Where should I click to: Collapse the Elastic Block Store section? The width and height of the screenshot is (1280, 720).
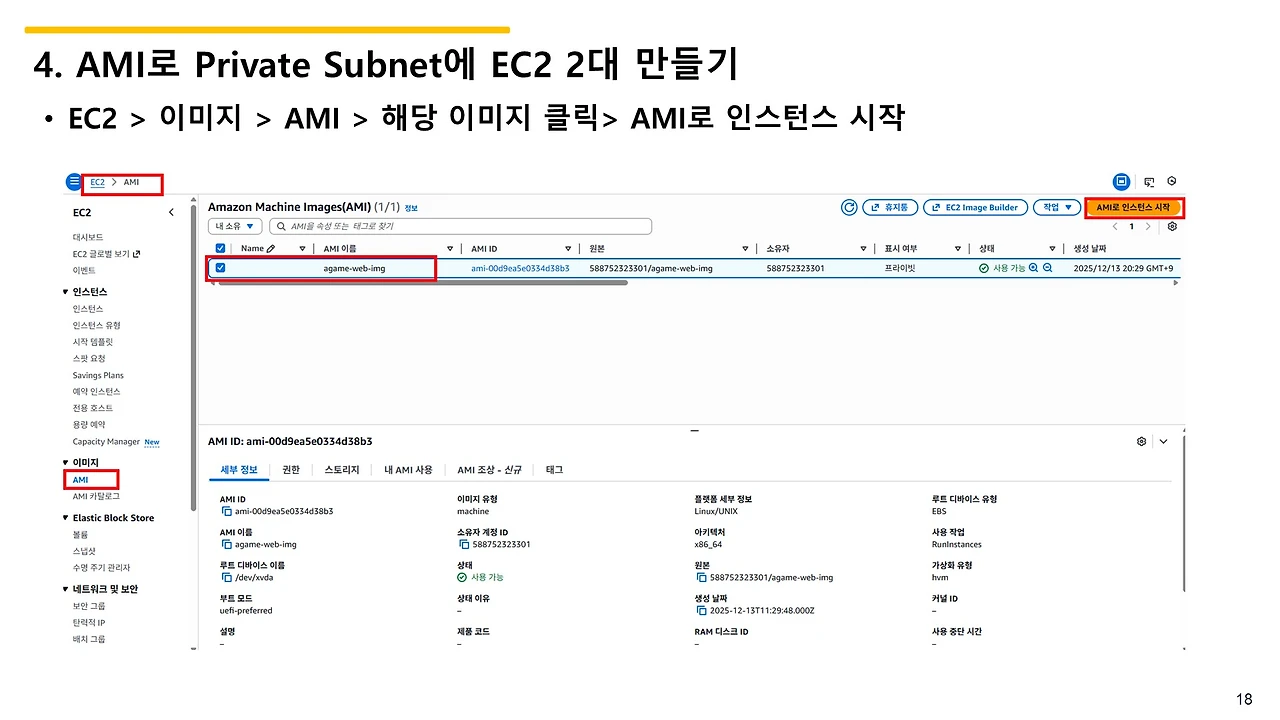click(66, 518)
